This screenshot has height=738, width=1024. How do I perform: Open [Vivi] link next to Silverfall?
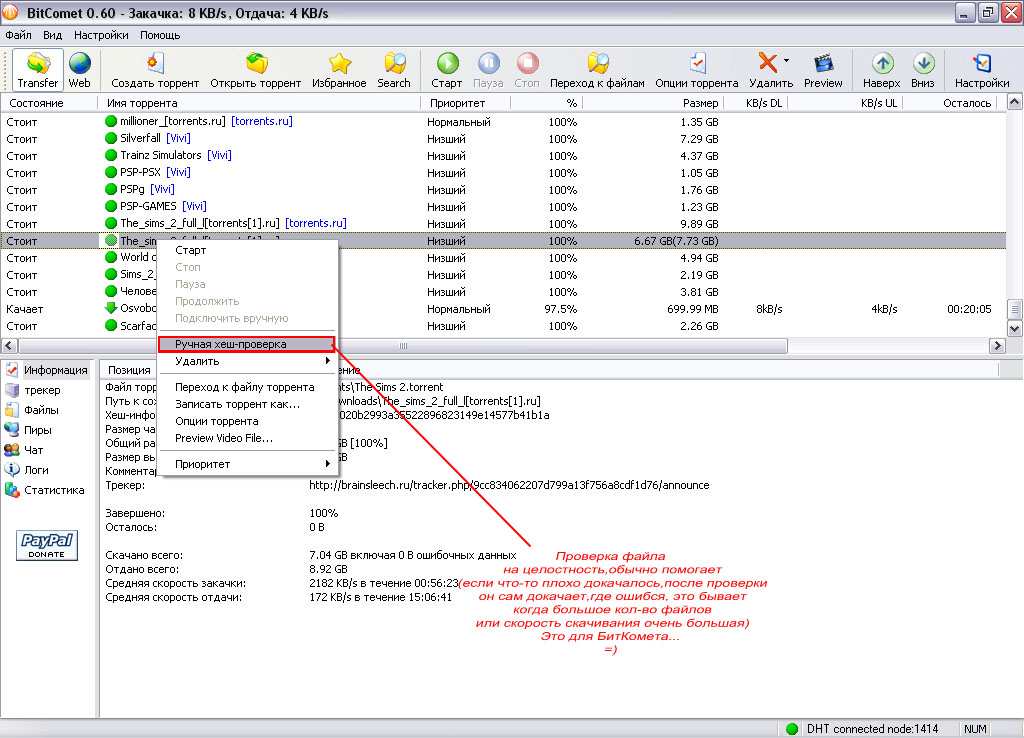coord(178,138)
